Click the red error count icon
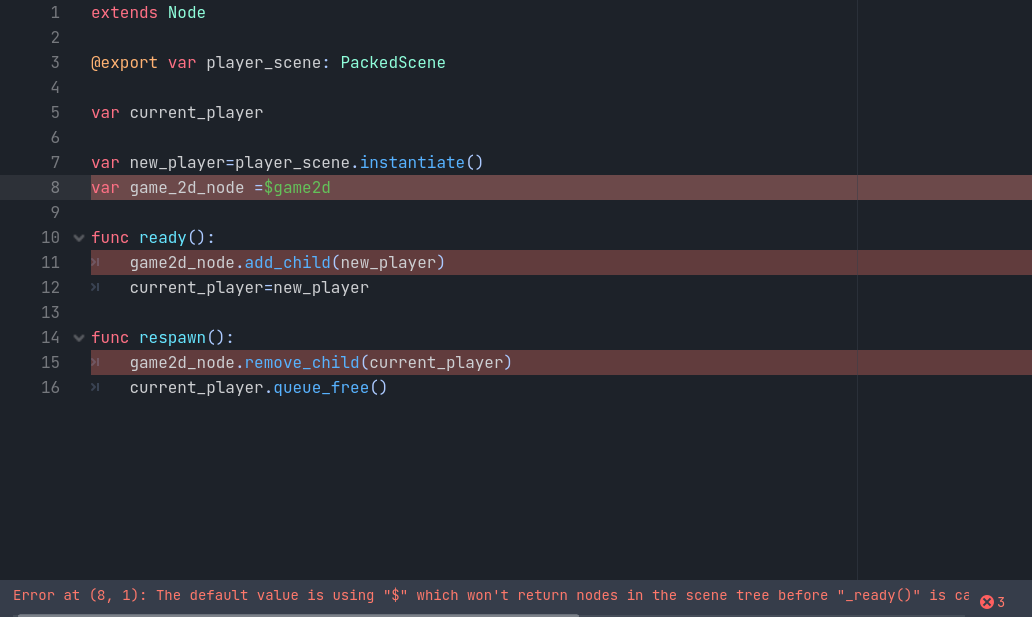This screenshot has height=617, width=1032. tap(987, 601)
